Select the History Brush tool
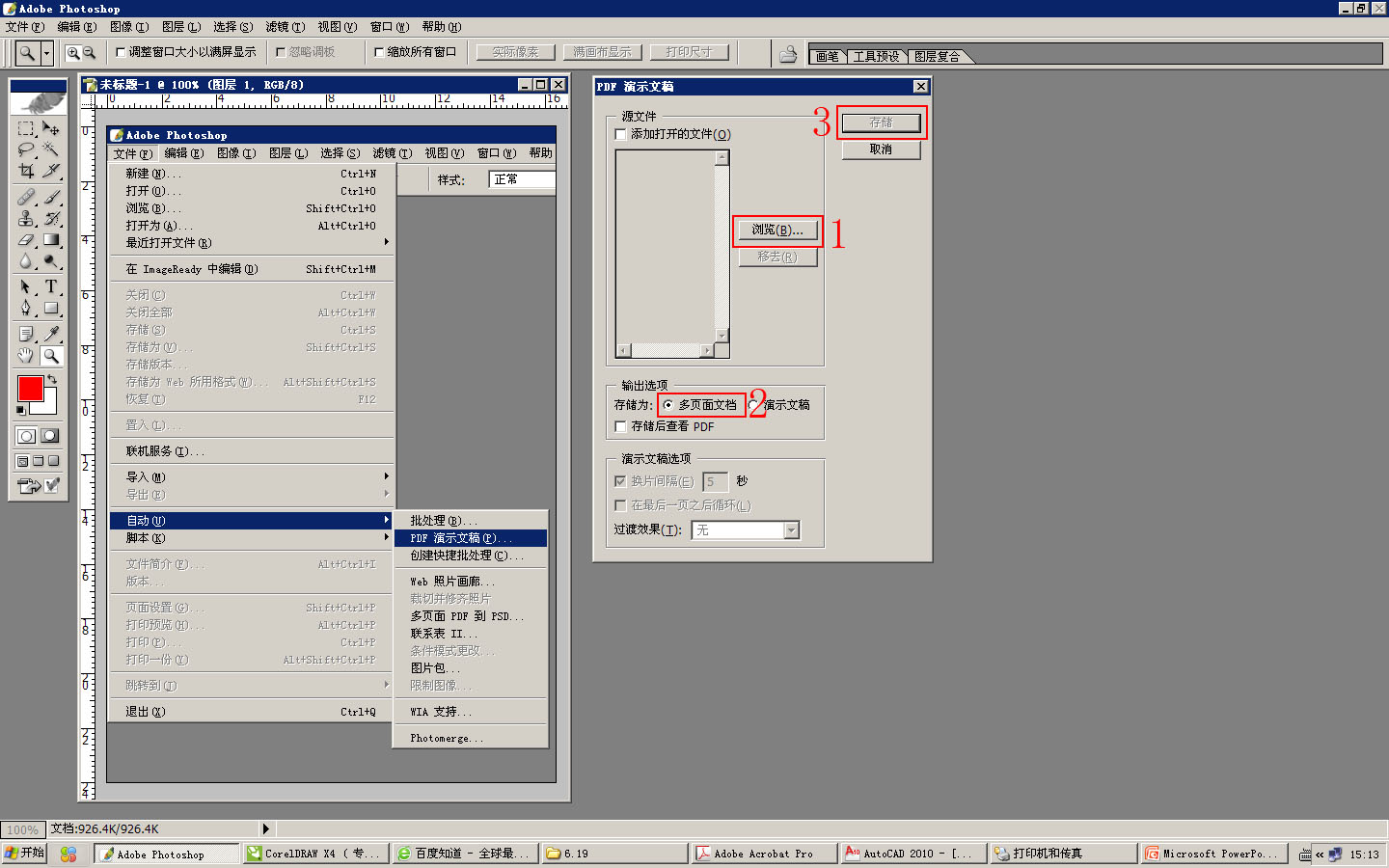The width and height of the screenshot is (1389, 868). coord(51,218)
